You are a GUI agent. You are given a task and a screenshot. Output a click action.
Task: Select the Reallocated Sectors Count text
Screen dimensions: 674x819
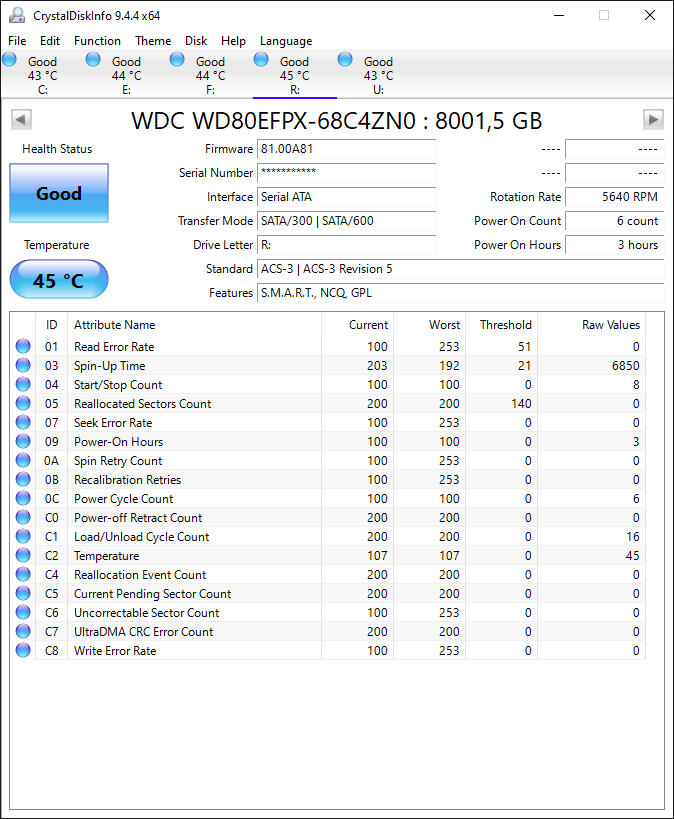pyautogui.click(x=143, y=404)
